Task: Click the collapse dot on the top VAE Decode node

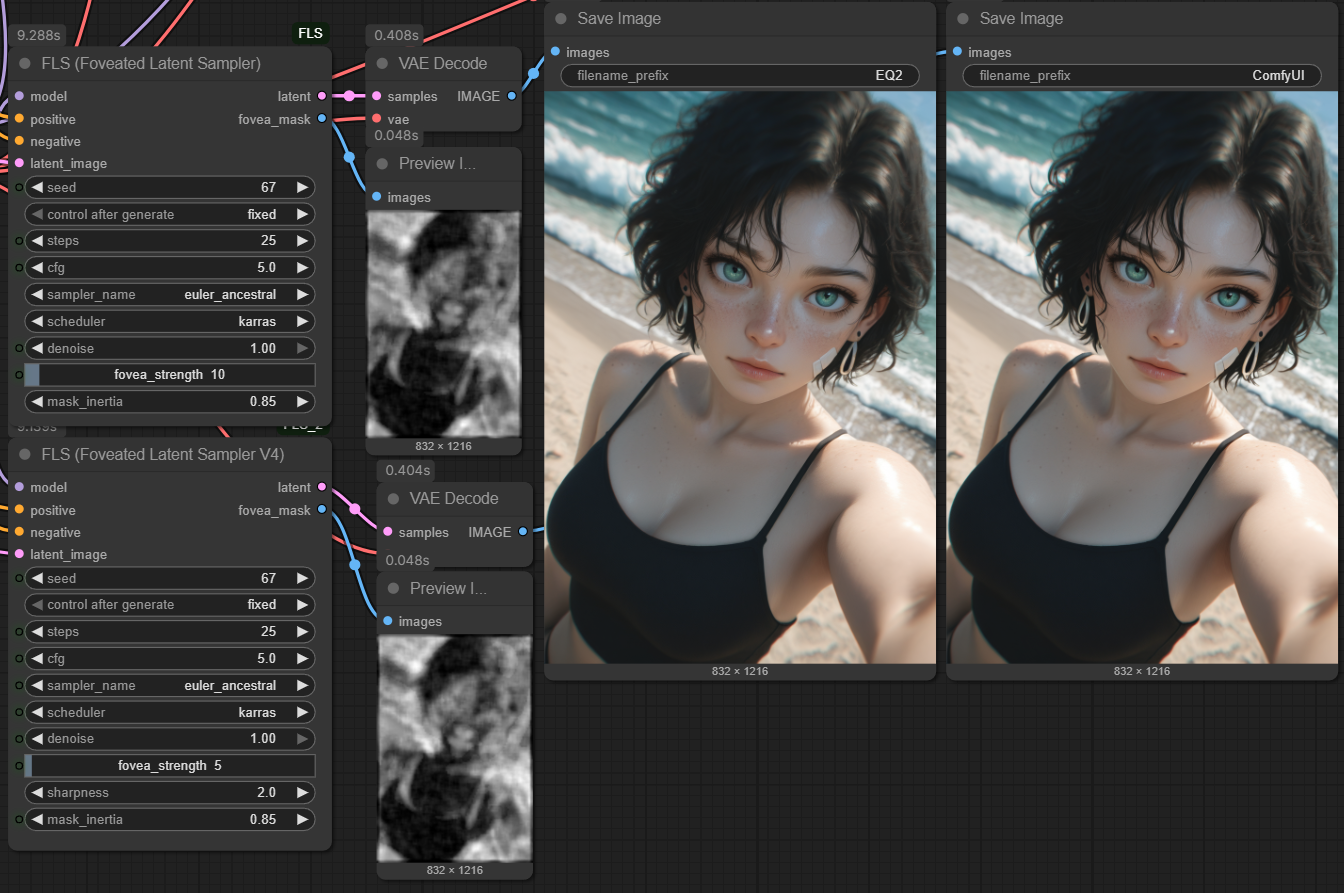Action: [382, 64]
